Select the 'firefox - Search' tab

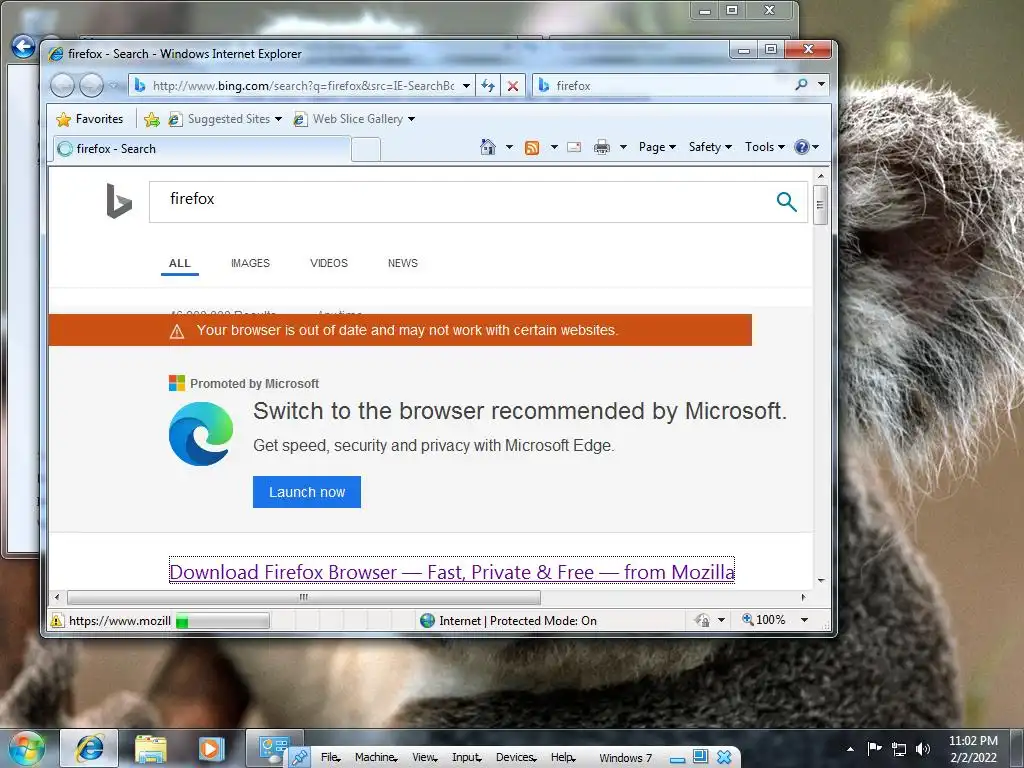pos(202,149)
